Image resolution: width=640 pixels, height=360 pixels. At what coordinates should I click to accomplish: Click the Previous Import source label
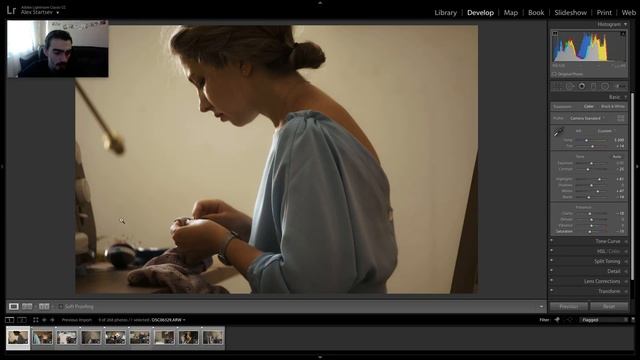point(77,320)
